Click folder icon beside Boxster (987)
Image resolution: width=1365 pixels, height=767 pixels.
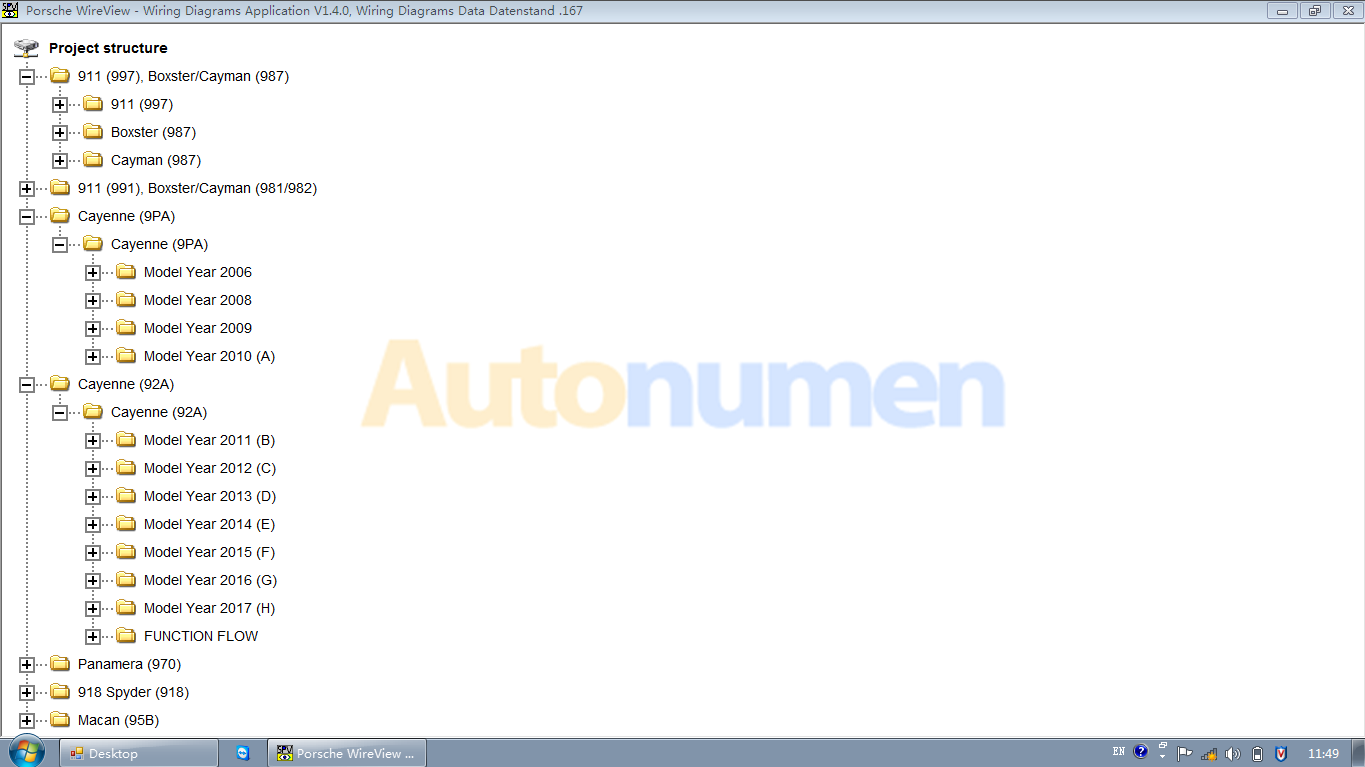coord(93,131)
